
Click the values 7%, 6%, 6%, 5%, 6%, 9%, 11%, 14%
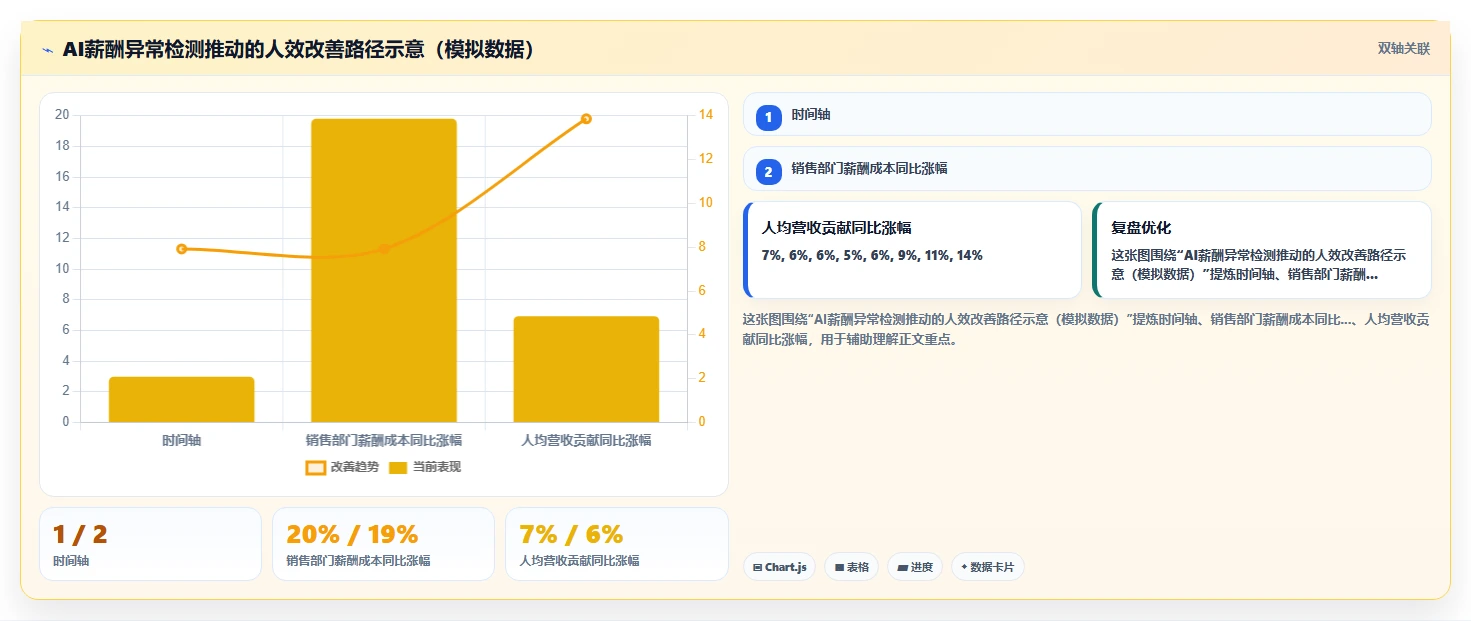coord(872,255)
